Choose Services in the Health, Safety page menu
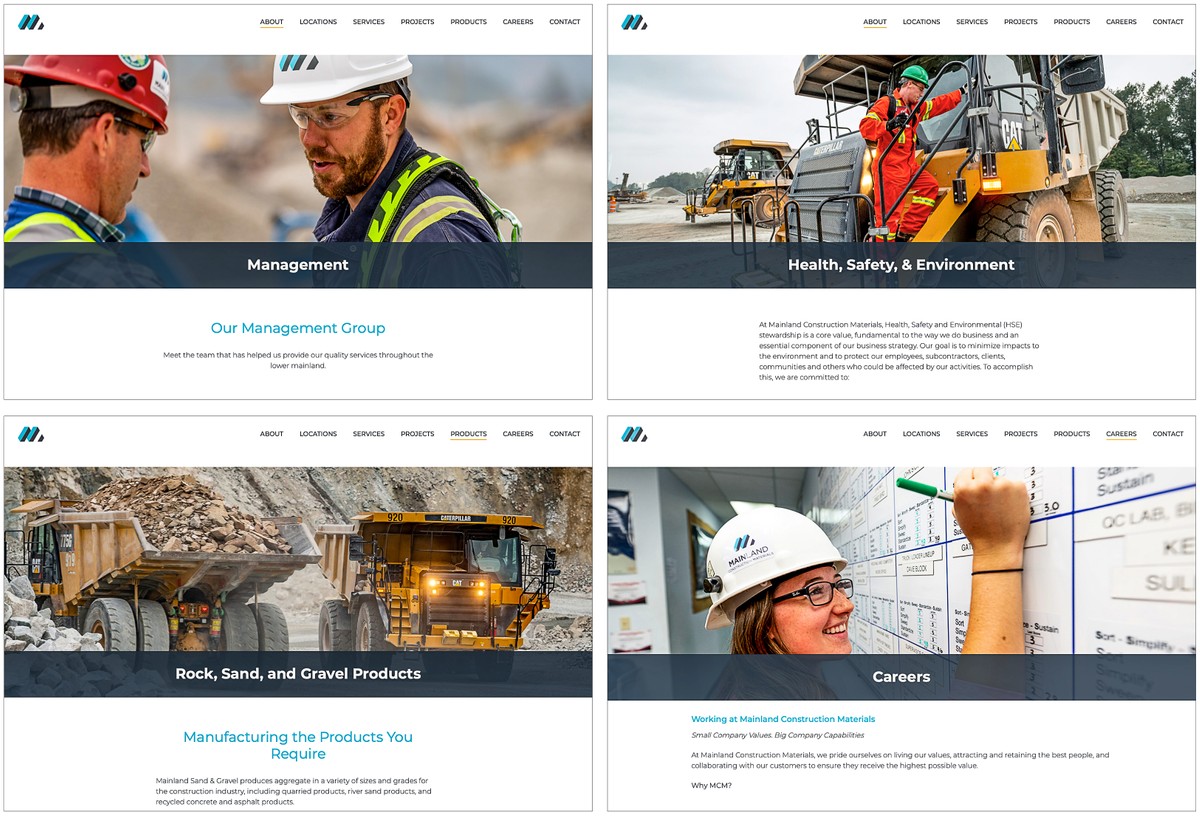Image resolution: width=1200 pixels, height=816 pixels. pyautogui.click(x=972, y=22)
